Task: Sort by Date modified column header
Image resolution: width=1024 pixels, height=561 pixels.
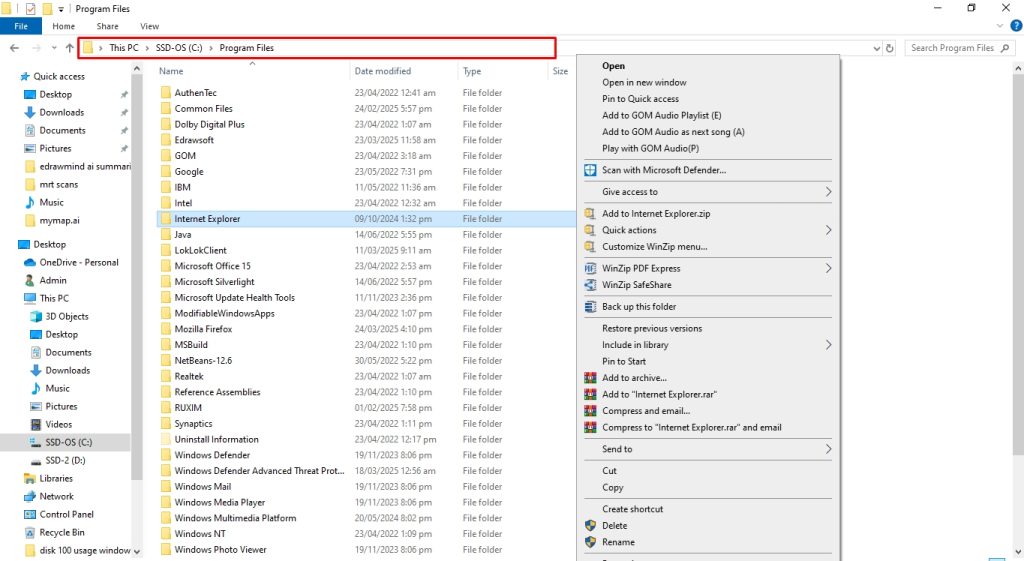Action: pos(383,71)
